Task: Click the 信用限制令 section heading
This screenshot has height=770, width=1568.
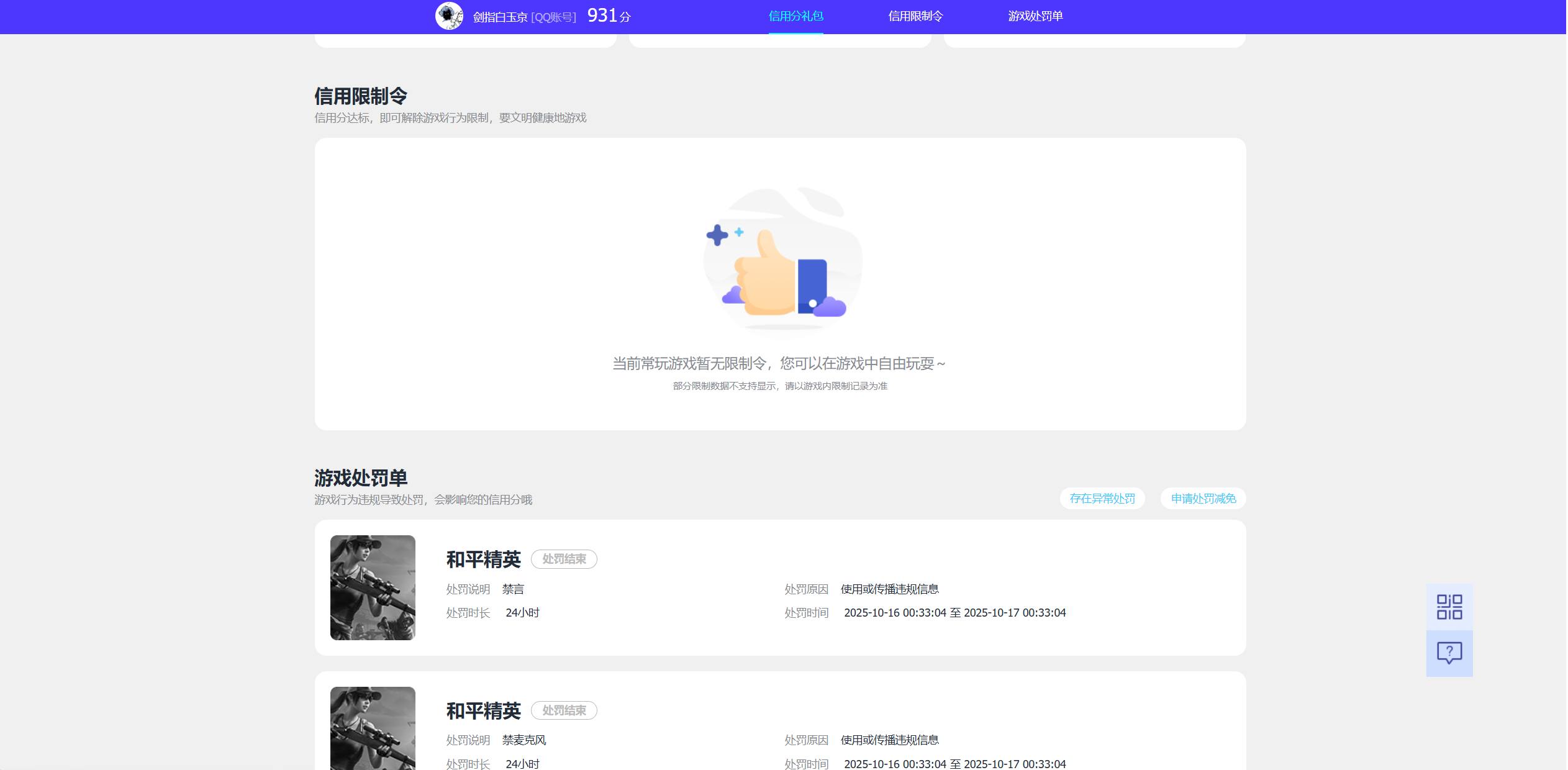Action: pos(361,96)
